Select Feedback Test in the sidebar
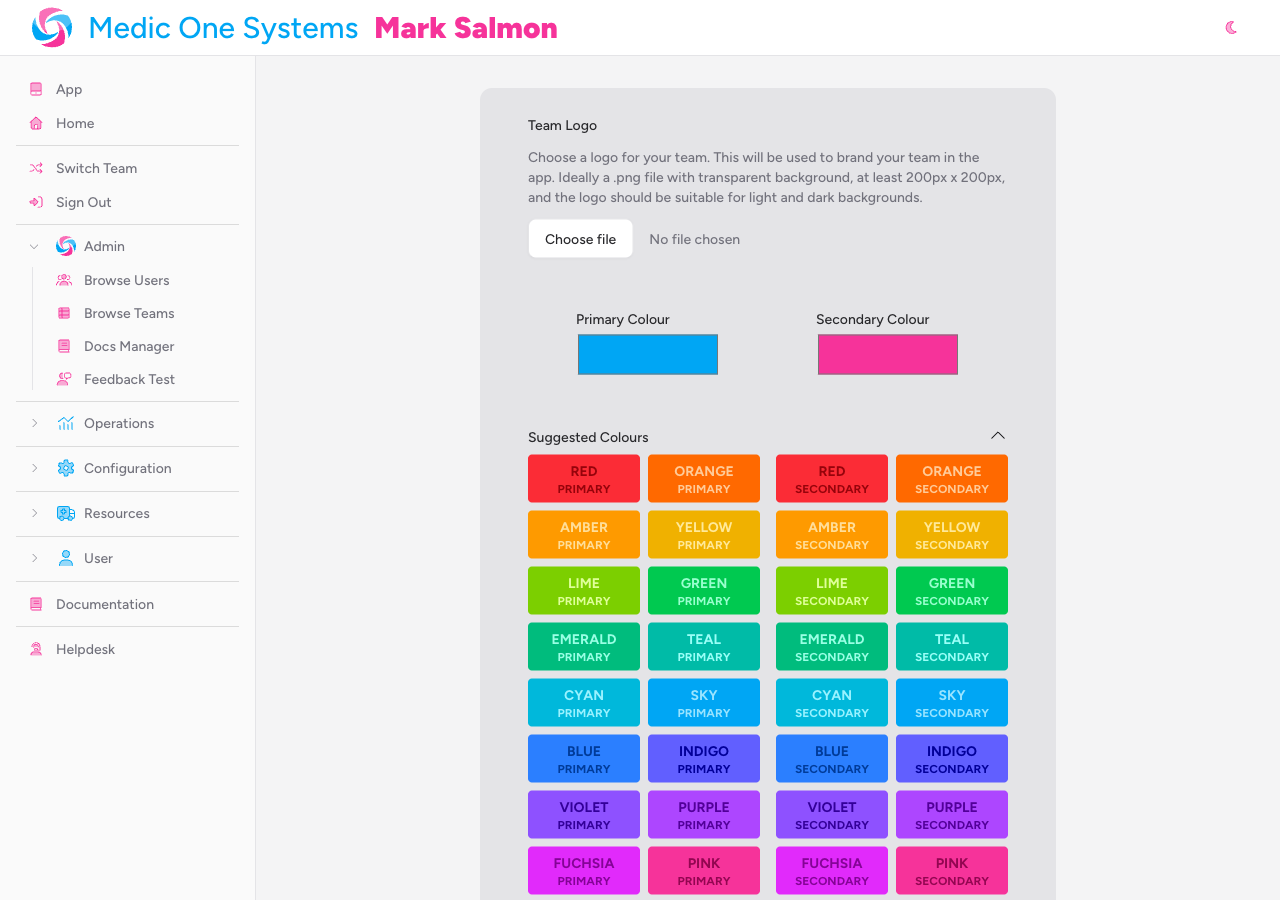Viewport: 1280px width, 900px height. [x=130, y=379]
